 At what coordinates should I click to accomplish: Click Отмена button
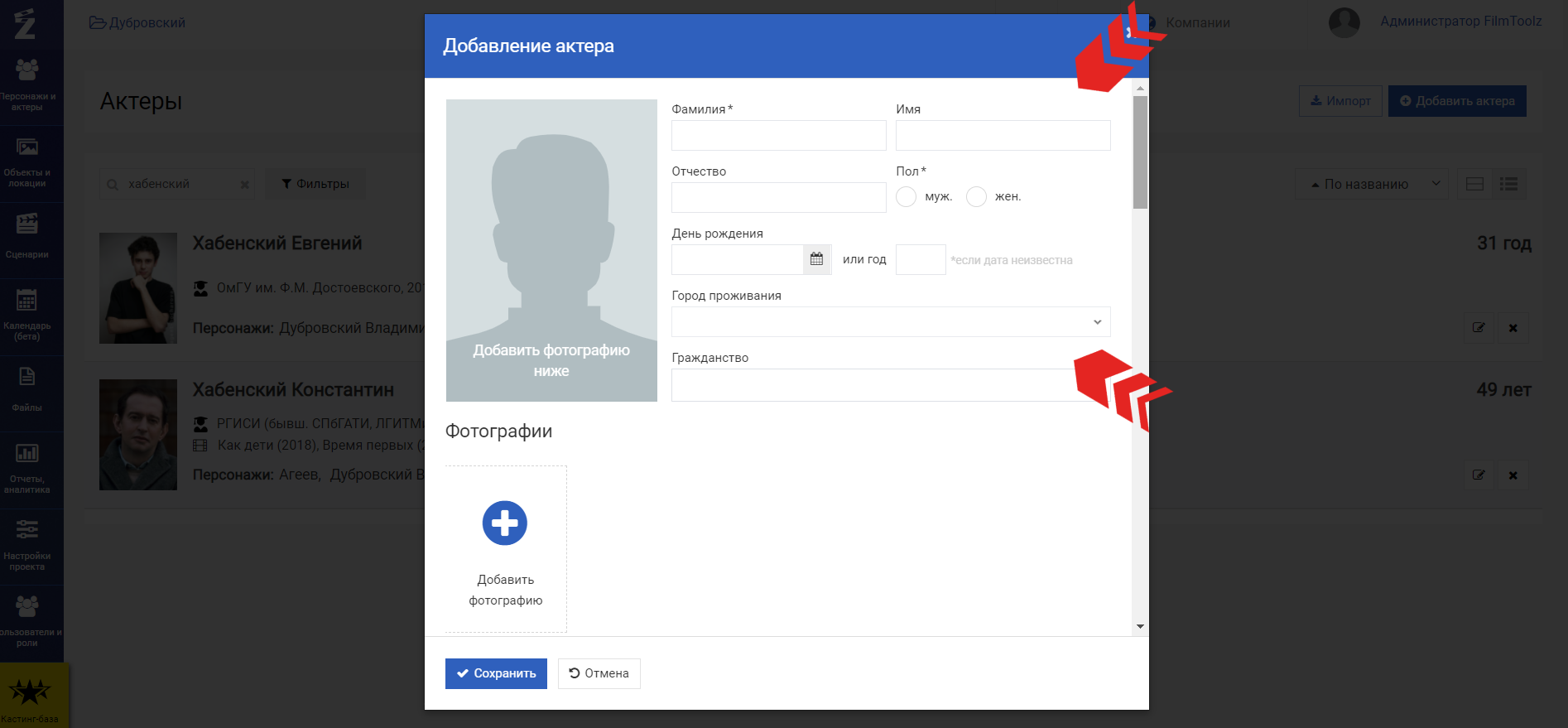(x=599, y=673)
